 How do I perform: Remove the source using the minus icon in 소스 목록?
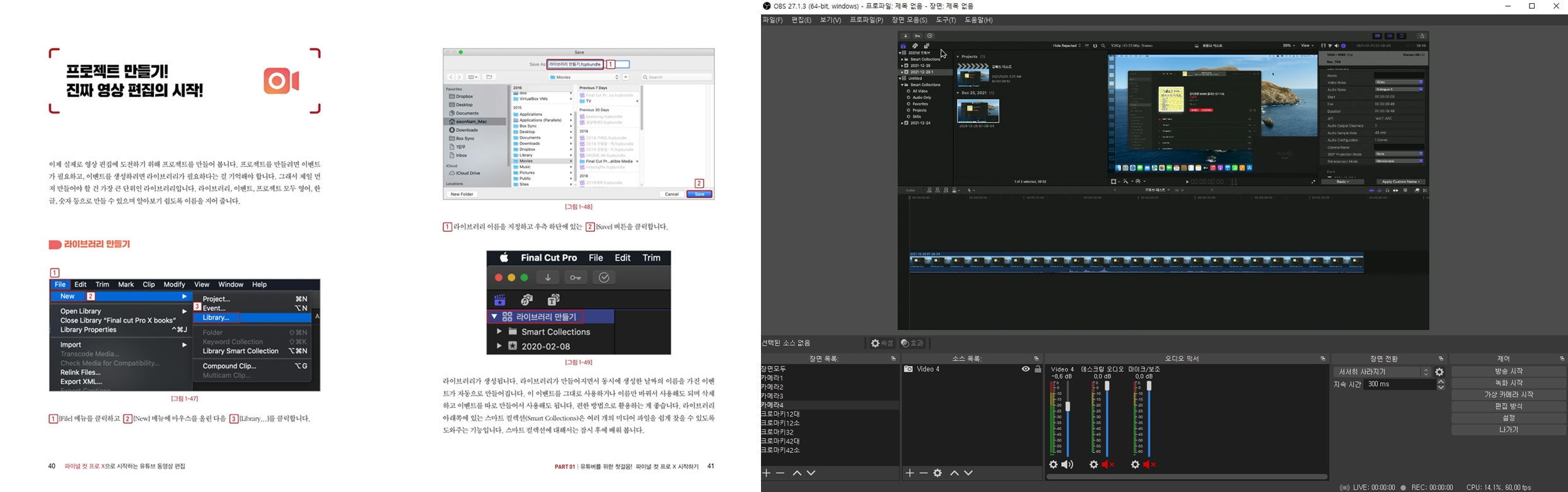[924, 473]
